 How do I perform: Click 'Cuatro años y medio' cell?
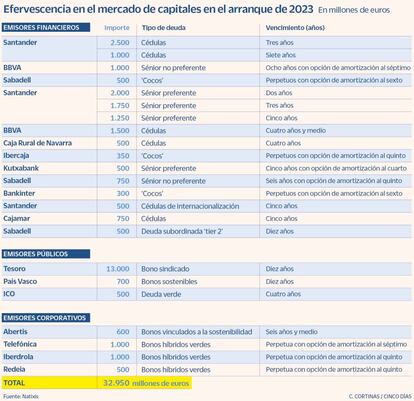point(296,131)
